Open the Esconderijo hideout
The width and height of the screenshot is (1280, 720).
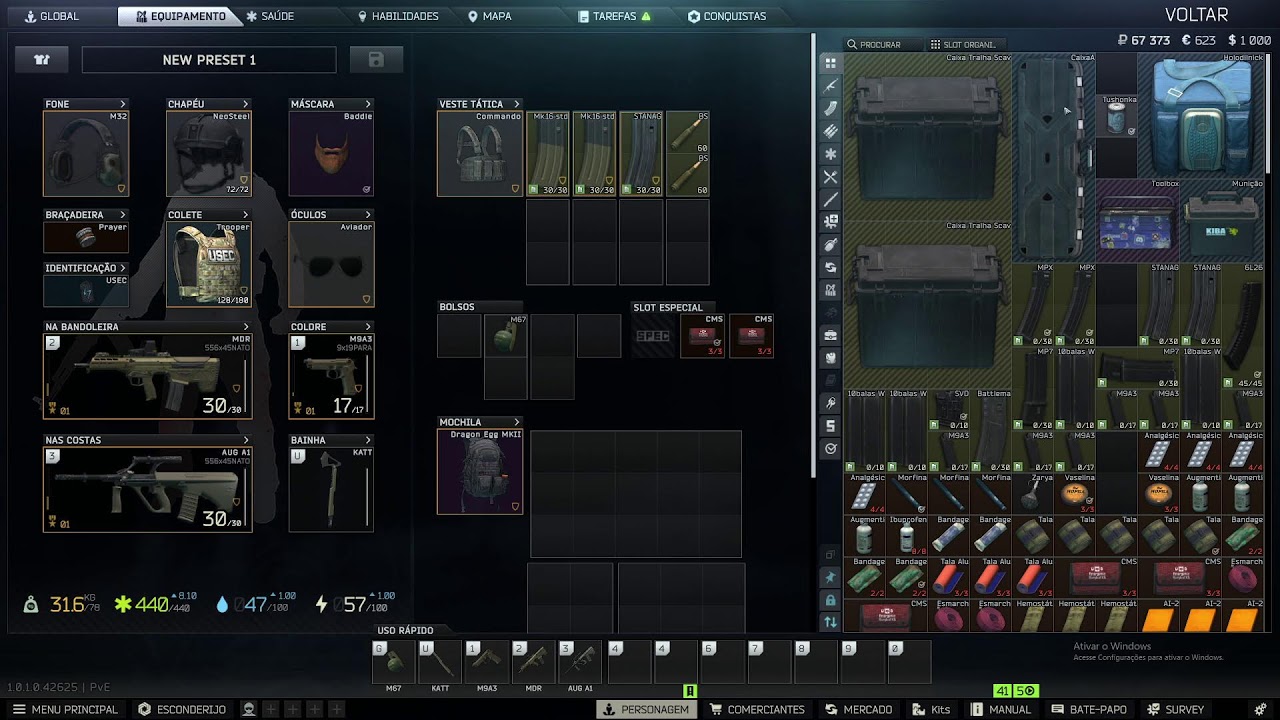pyautogui.click(x=182, y=709)
